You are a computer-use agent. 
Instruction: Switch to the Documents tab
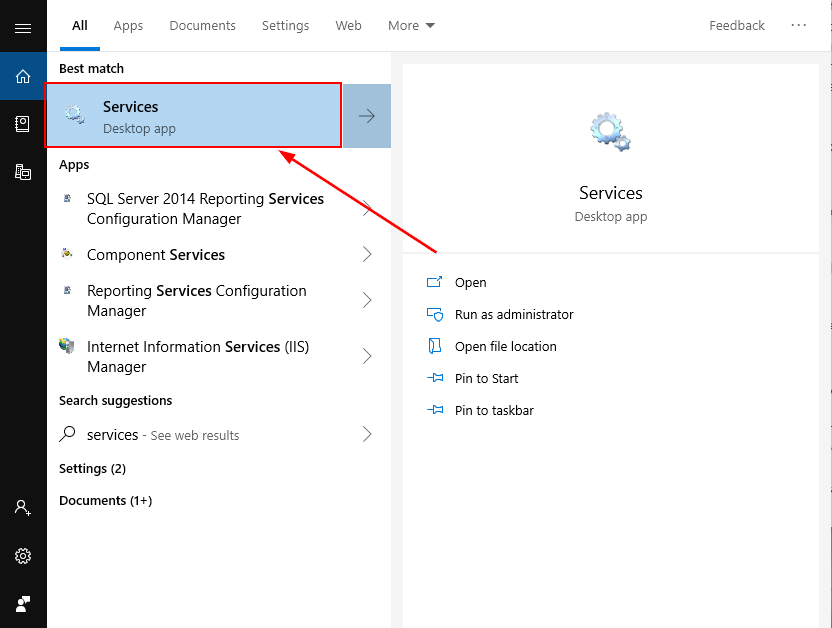(x=202, y=25)
